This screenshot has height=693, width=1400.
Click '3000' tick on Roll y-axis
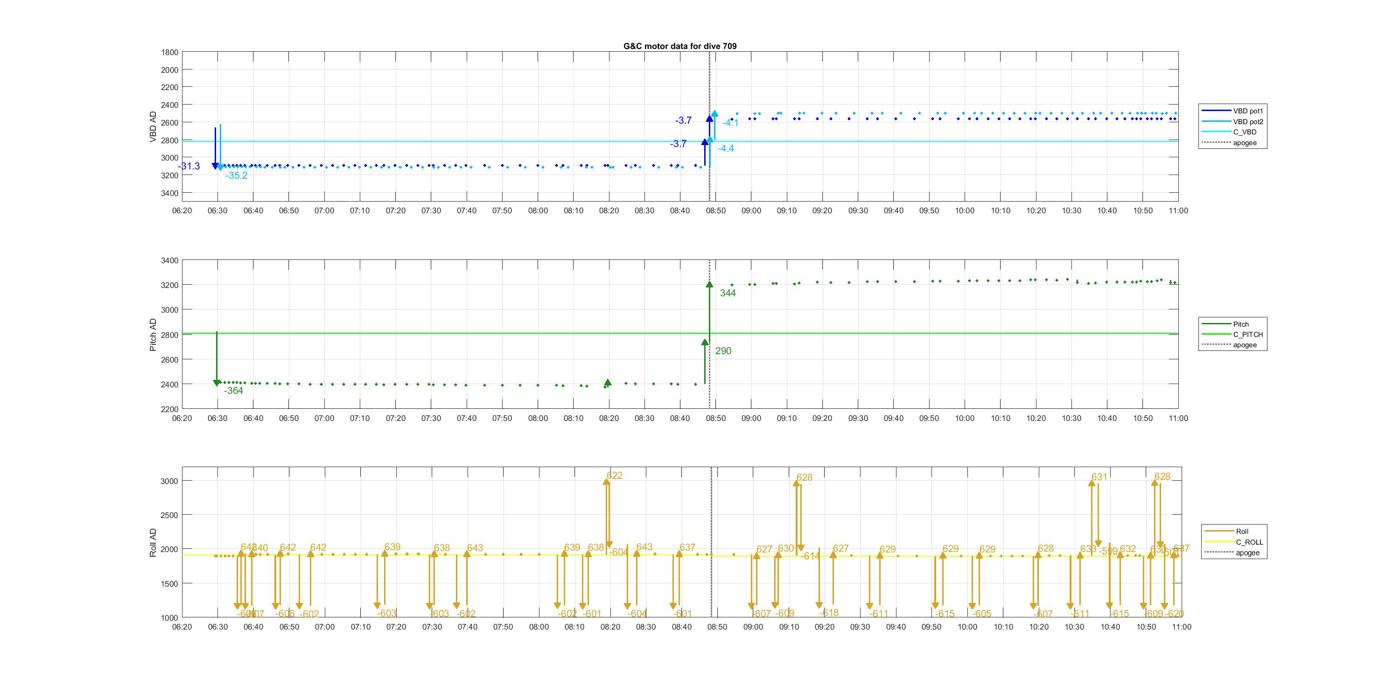170,481
